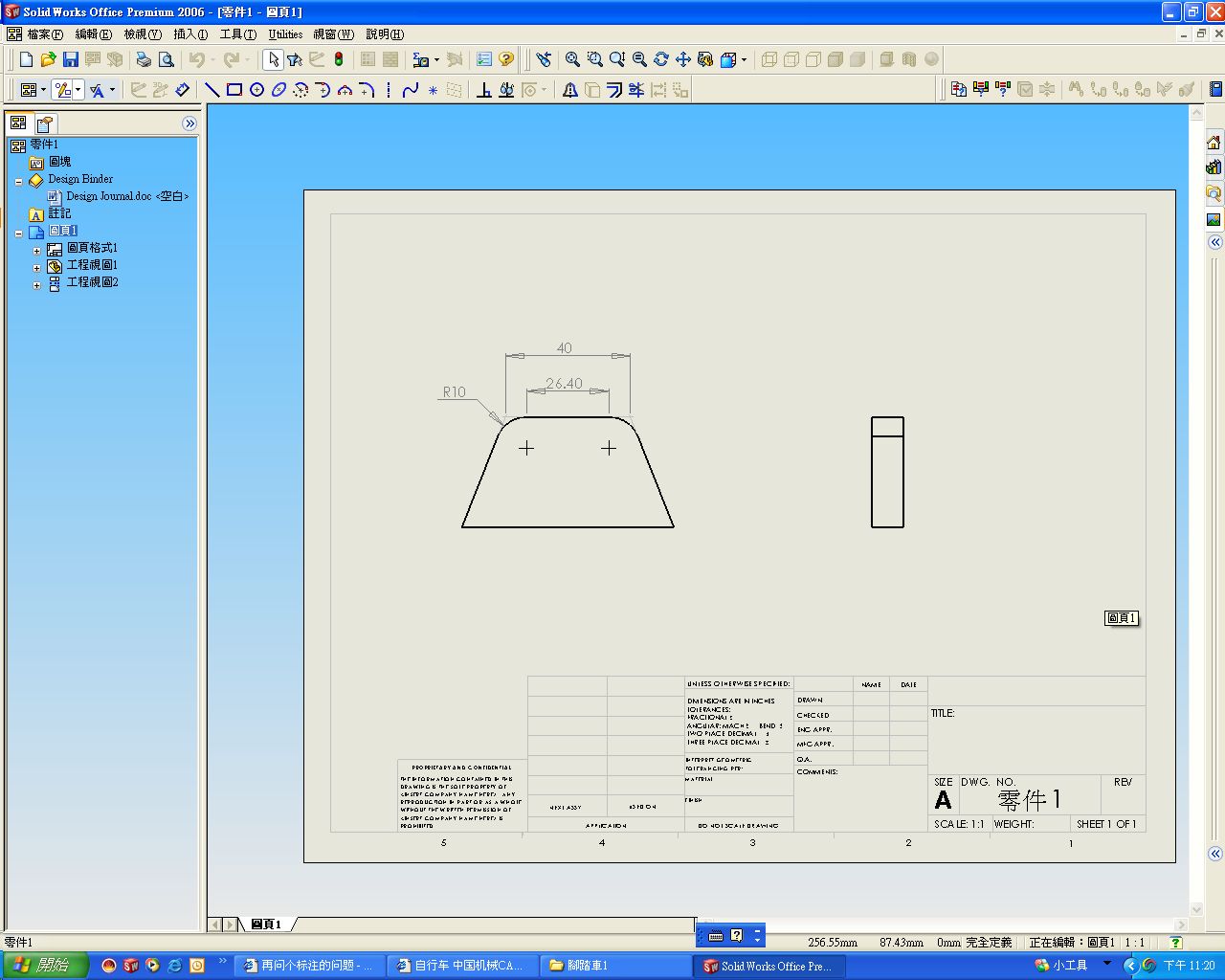1225x980 pixels.
Task: Activate the Zoom Out magnifier tool
Action: click(639, 59)
